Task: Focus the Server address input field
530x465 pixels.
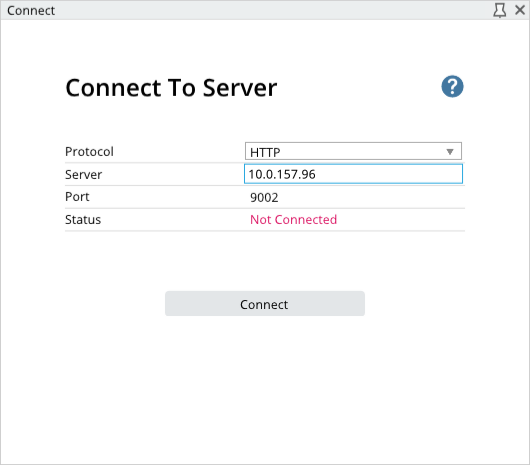Action: click(x=353, y=174)
